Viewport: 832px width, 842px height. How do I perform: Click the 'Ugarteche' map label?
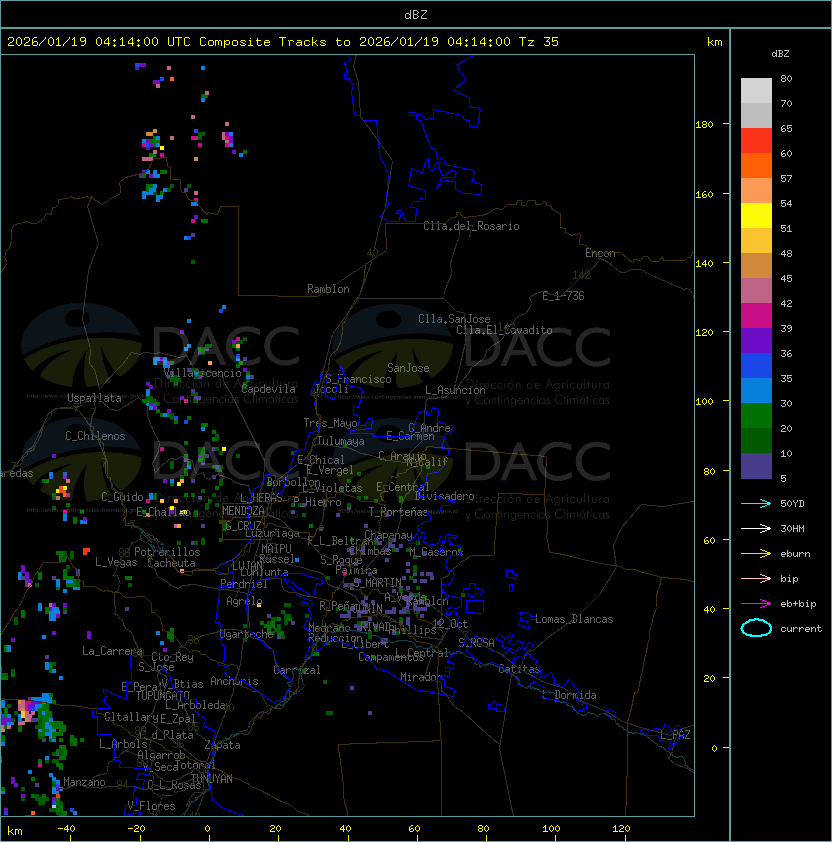(247, 634)
